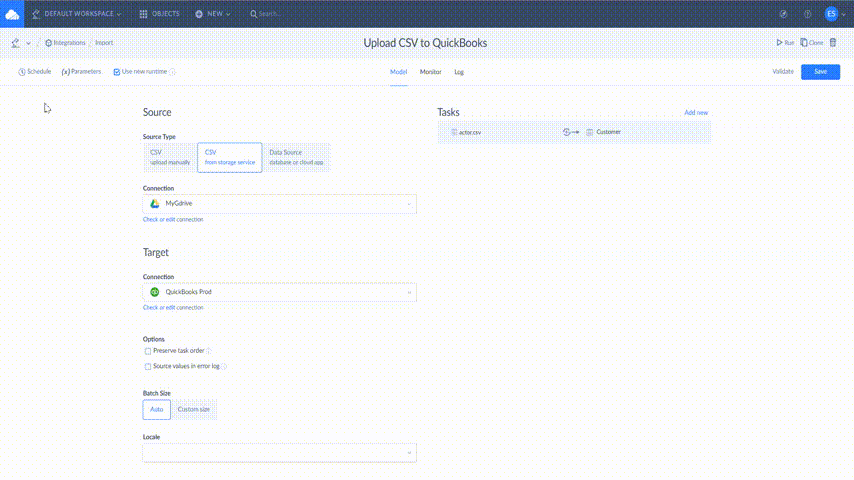854x480 pixels.
Task: Open the Locale dropdown
Action: tap(279, 453)
